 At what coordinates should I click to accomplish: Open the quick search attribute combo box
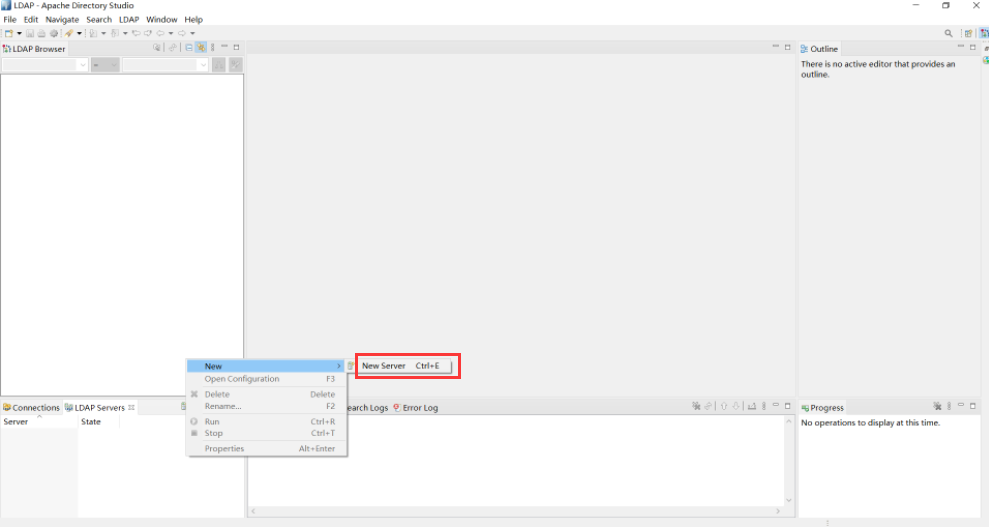(x=45, y=65)
